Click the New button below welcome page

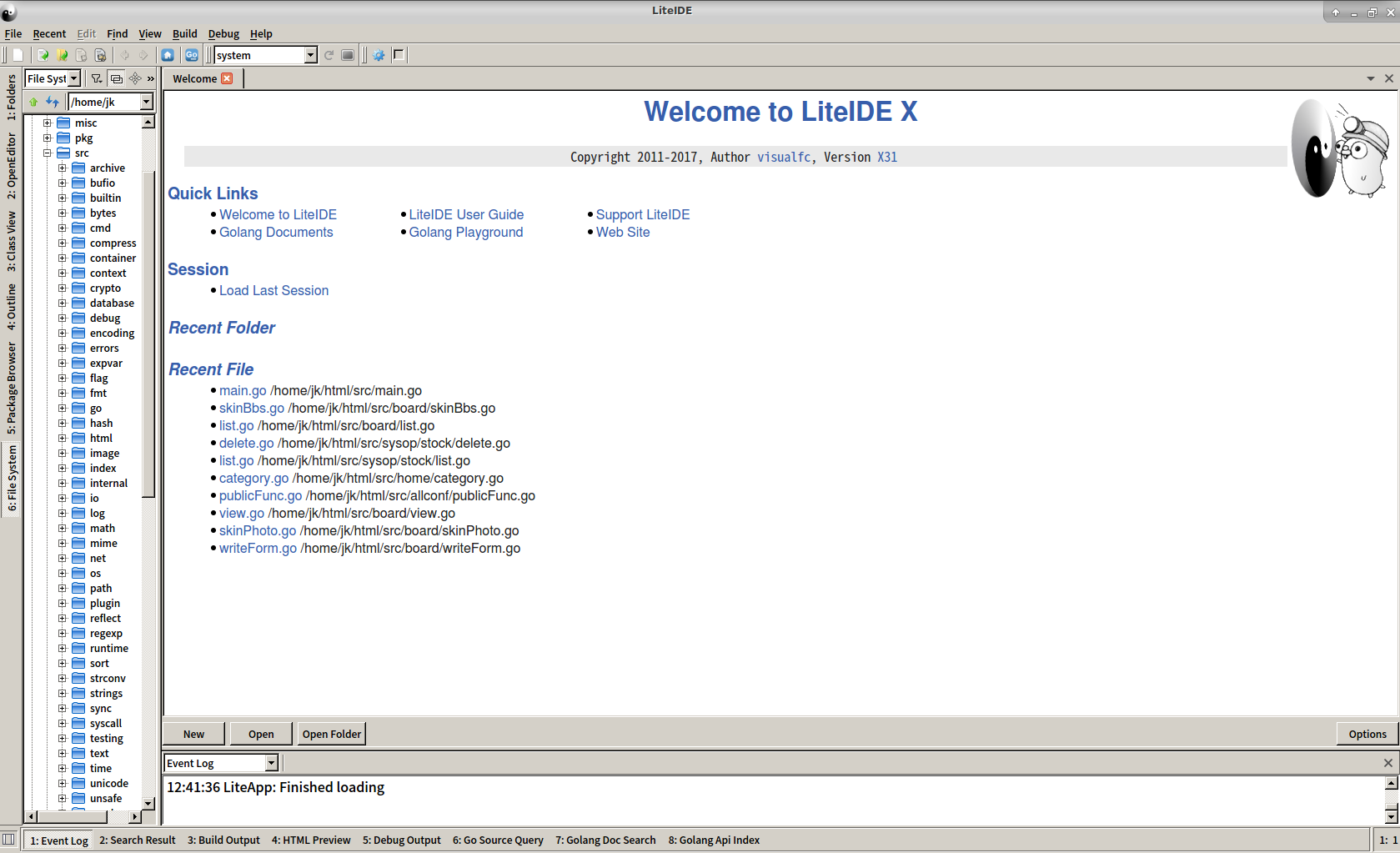click(x=193, y=734)
